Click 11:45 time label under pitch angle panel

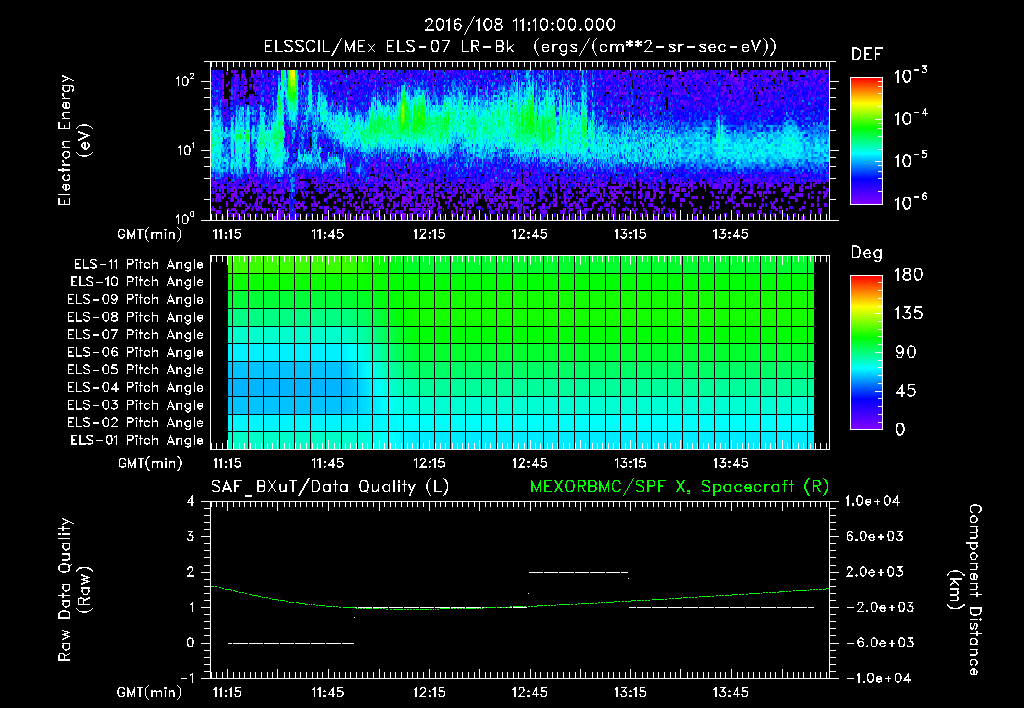[x=327, y=464]
